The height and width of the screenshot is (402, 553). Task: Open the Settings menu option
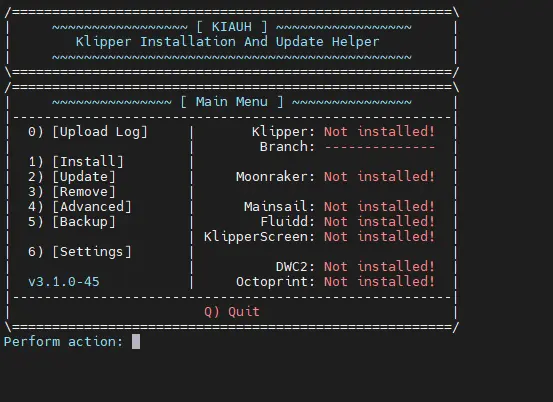click(80, 252)
